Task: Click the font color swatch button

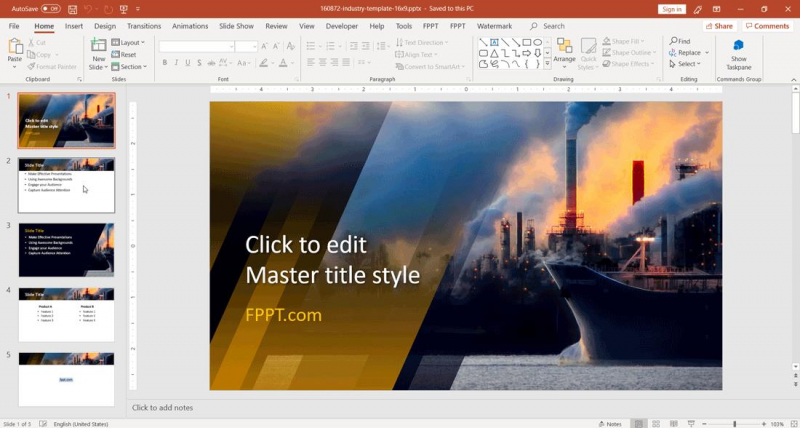Action: point(283,63)
